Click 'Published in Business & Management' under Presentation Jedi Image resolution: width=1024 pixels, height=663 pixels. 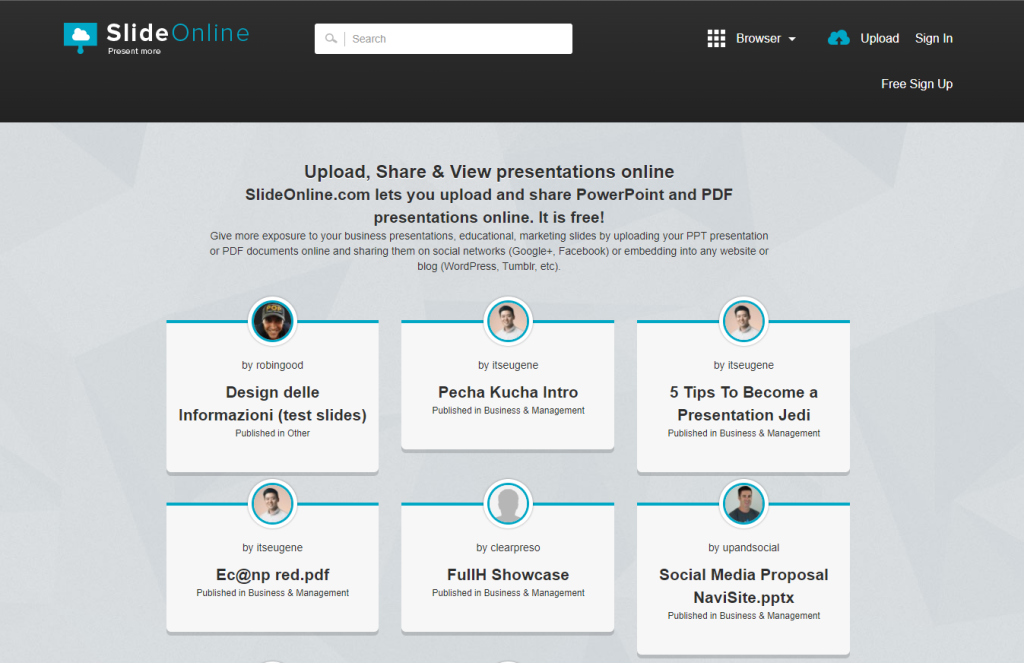coord(743,433)
